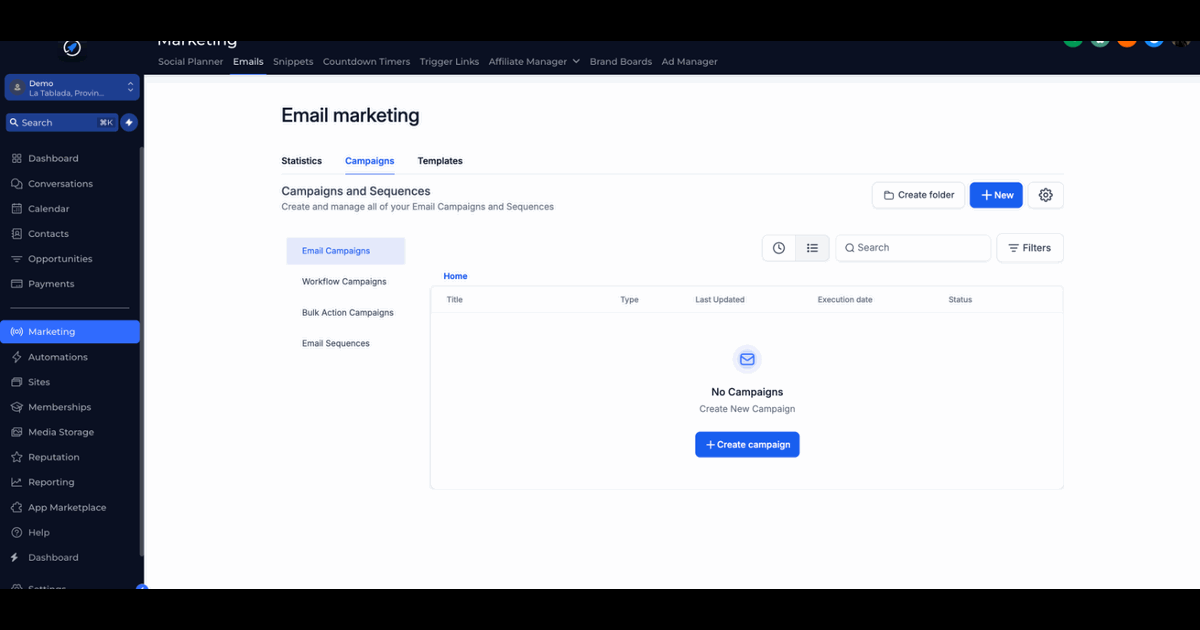Select Workflow Campaigns in the campaign list
The width and height of the screenshot is (1200, 630).
(x=344, y=282)
